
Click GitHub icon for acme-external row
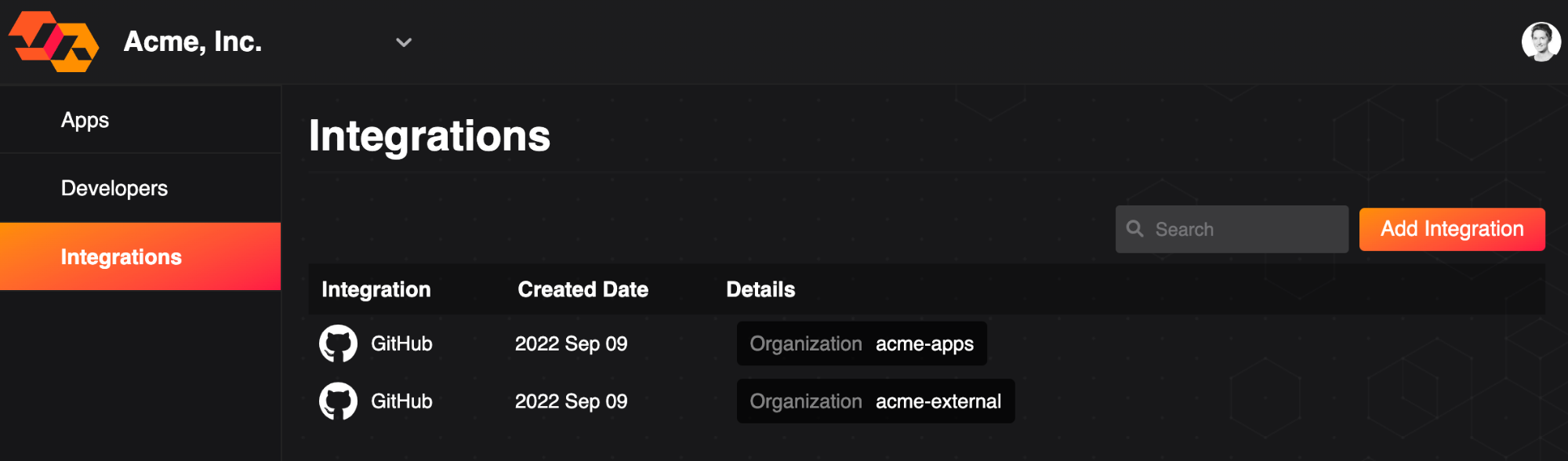click(338, 401)
